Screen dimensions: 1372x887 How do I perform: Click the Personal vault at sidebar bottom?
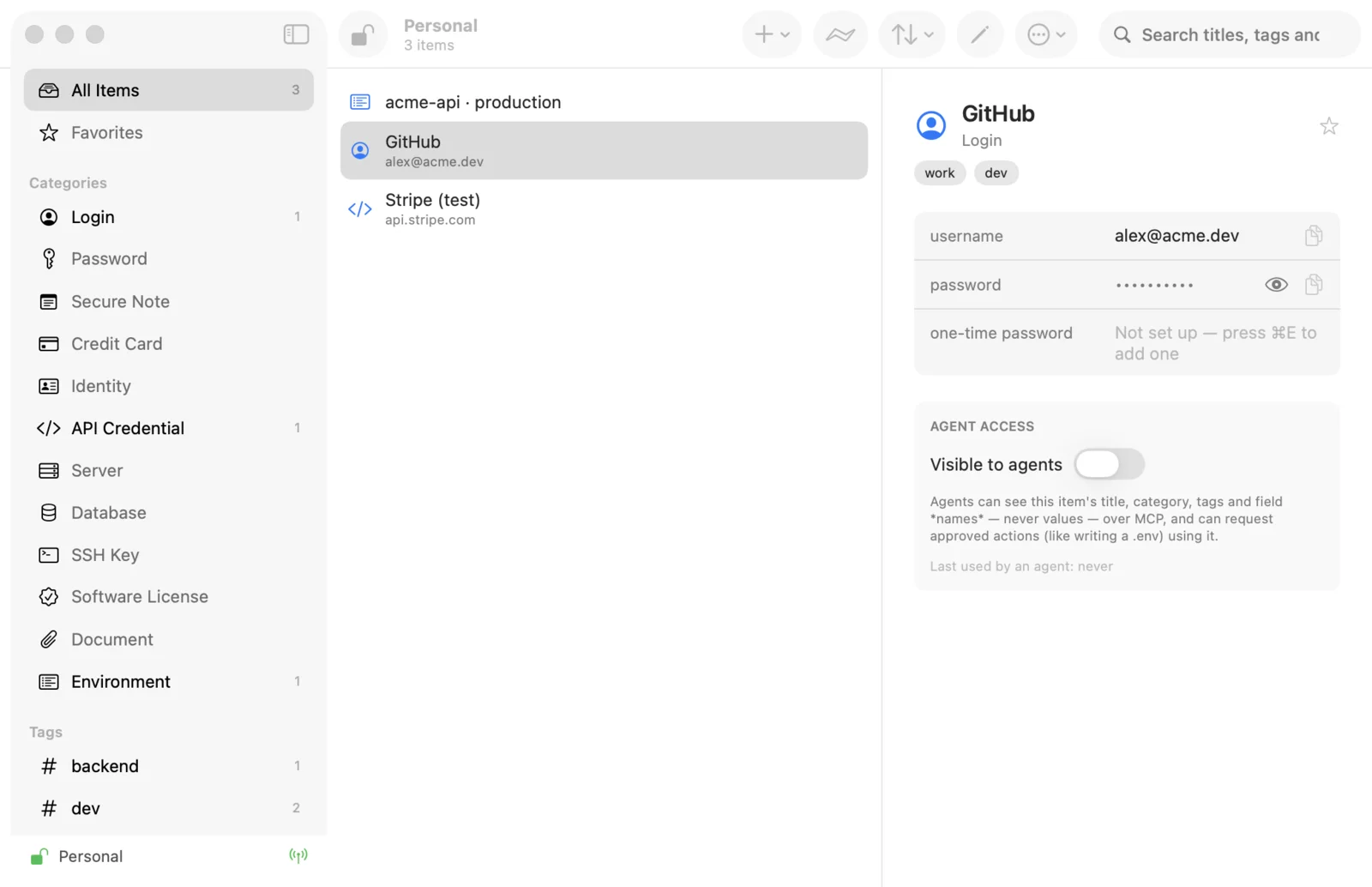click(77, 856)
